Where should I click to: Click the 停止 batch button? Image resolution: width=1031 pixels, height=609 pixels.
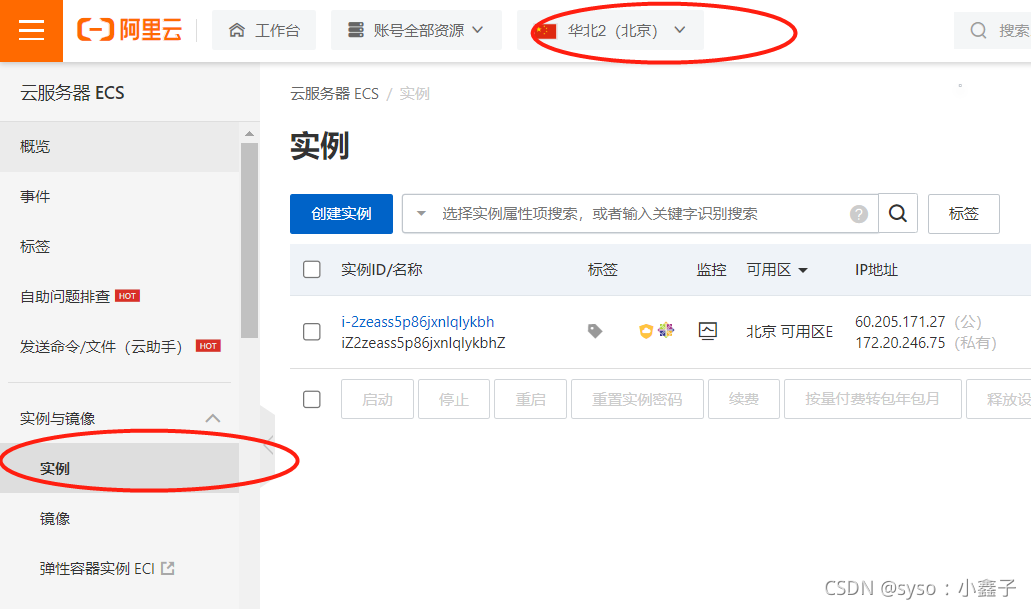pyautogui.click(x=454, y=399)
